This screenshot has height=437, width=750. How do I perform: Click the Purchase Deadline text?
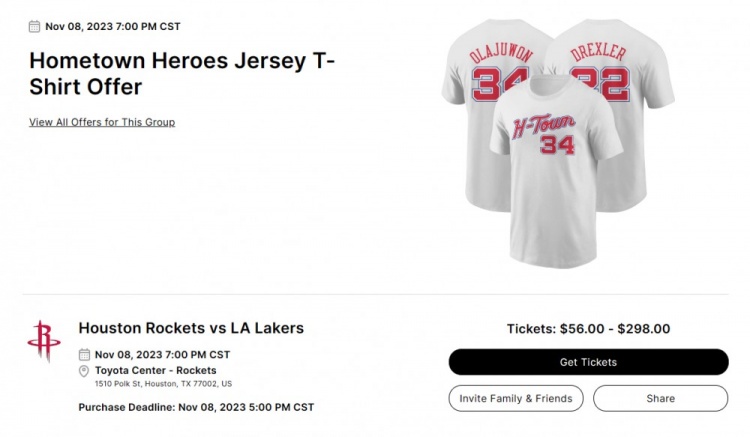[196, 407]
